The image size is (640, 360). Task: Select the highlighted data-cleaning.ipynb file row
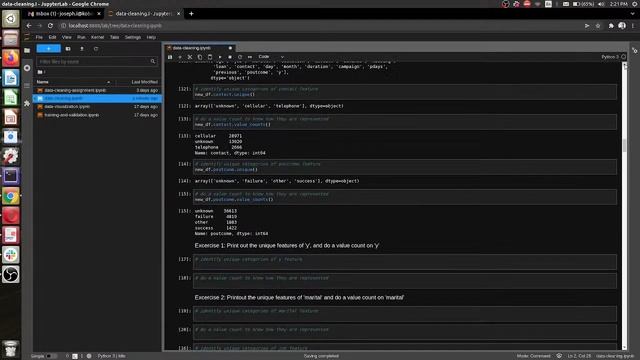pos(97,98)
